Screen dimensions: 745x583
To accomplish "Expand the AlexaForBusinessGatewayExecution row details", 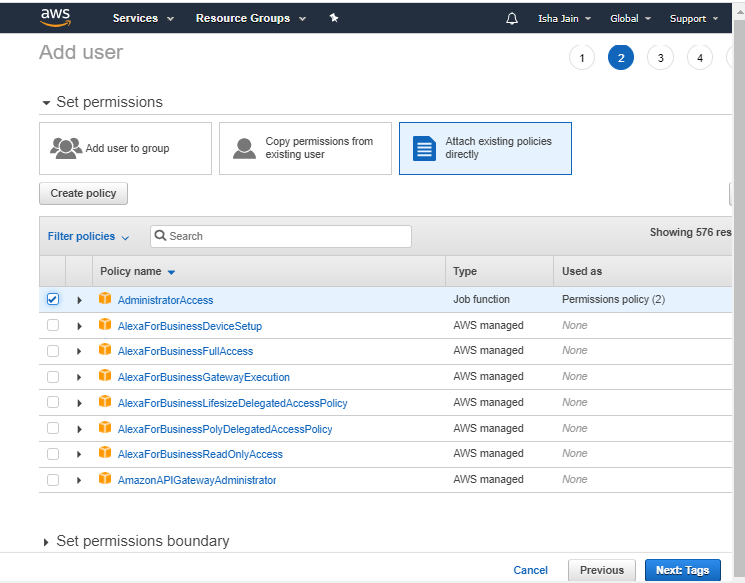I will pos(79,378).
